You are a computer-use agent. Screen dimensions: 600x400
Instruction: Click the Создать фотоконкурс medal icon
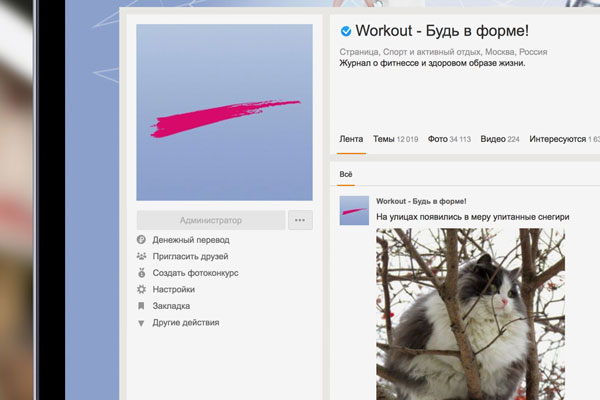tap(142, 273)
